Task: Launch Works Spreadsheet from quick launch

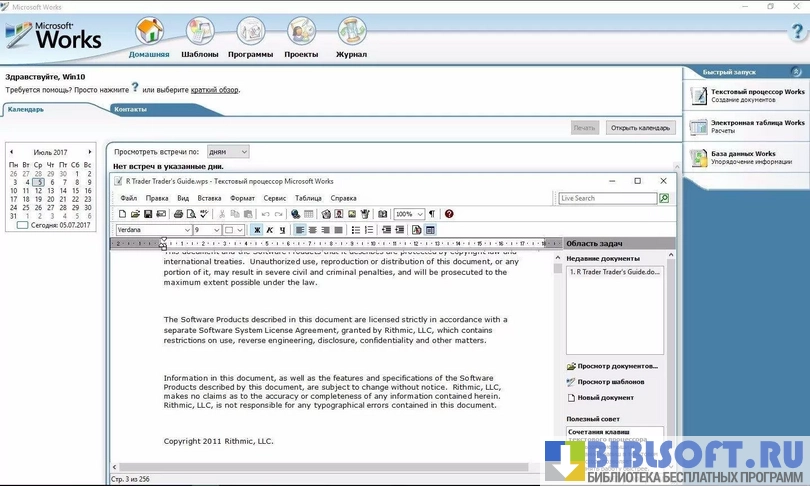Action: (x=746, y=126)
